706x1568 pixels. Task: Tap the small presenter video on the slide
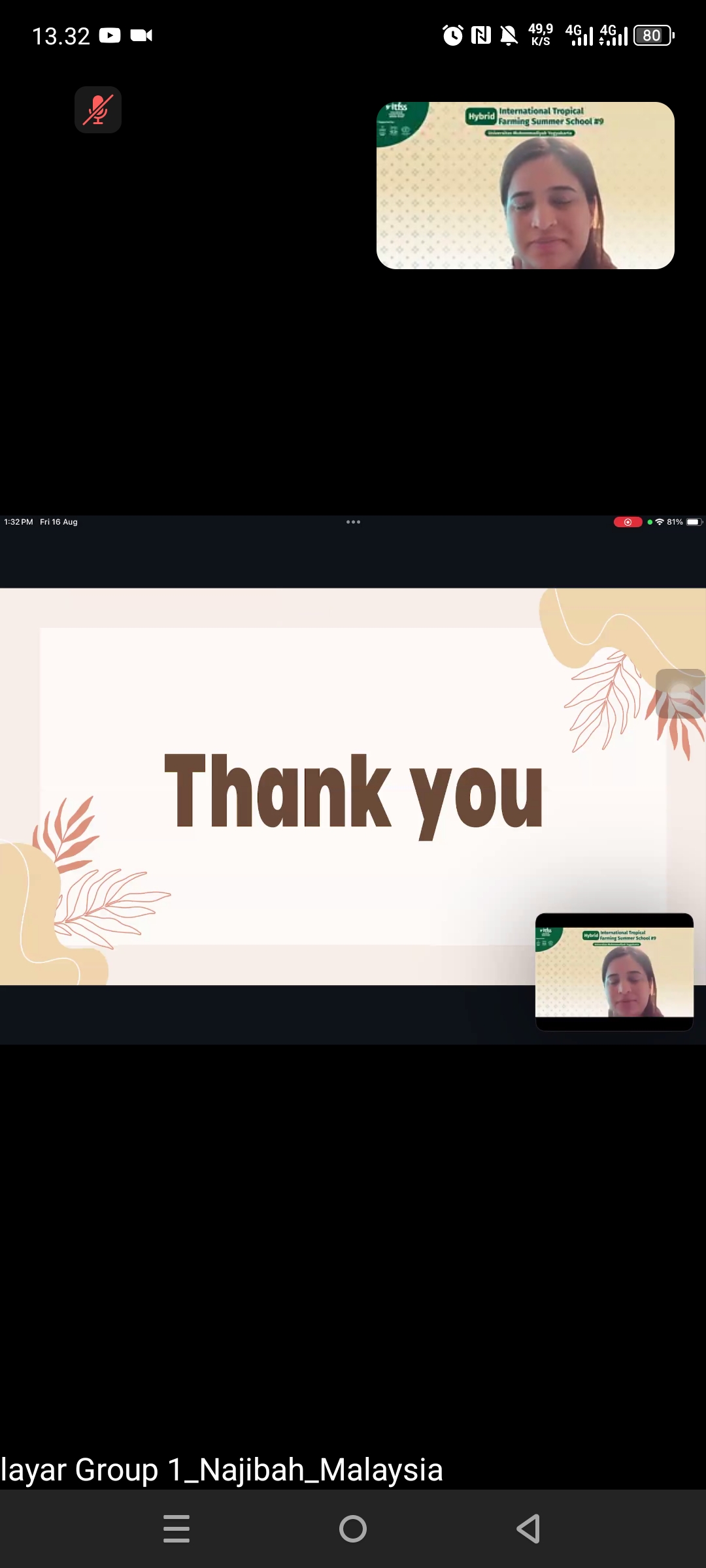pos(614,972)
